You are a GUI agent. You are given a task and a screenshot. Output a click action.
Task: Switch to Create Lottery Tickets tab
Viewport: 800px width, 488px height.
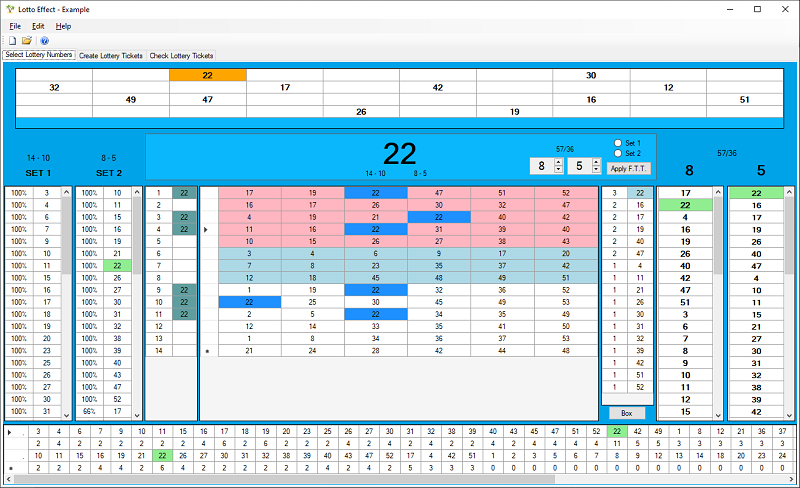click(111, 56)
